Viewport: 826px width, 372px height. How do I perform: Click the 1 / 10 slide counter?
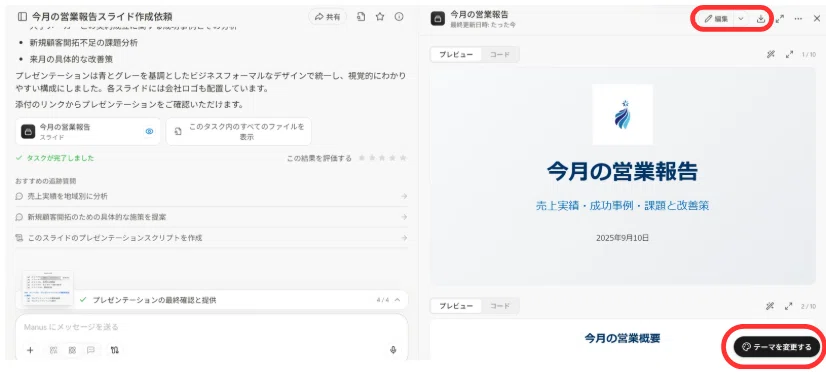pos(808,54)
